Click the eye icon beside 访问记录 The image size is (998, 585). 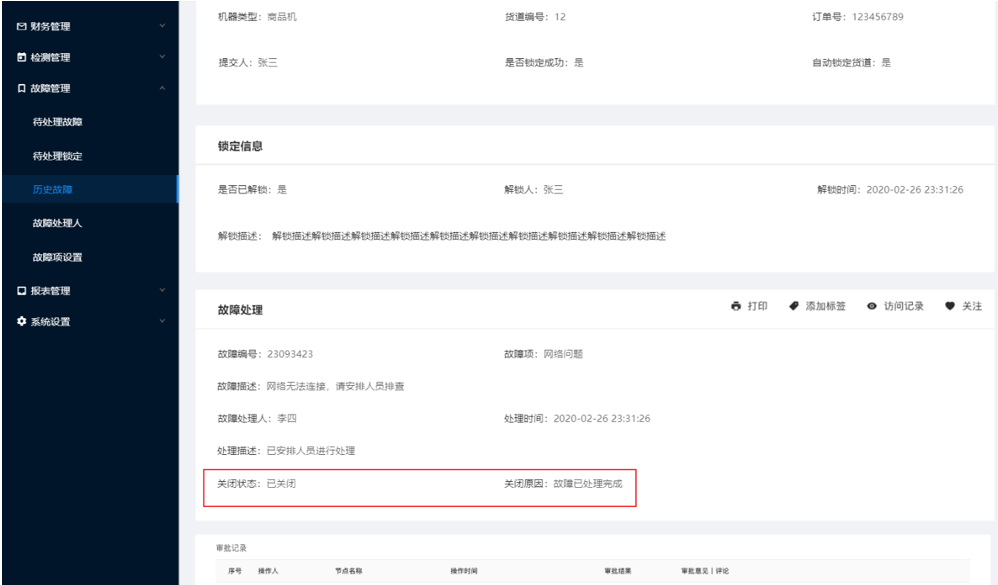point(872,306)
